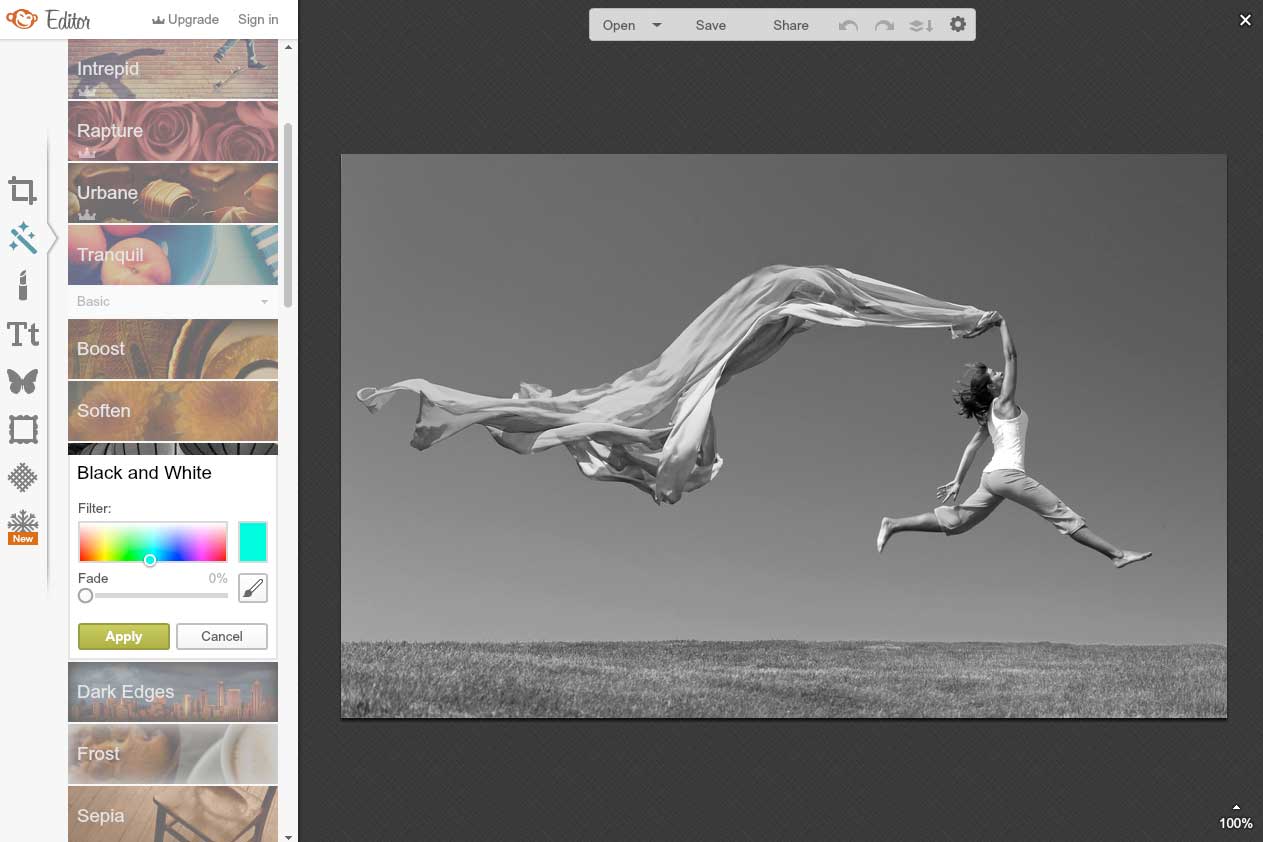Select the Crop basic edits tool
The width and height of the screenshot is (1263, 842).
pos(23,190)
